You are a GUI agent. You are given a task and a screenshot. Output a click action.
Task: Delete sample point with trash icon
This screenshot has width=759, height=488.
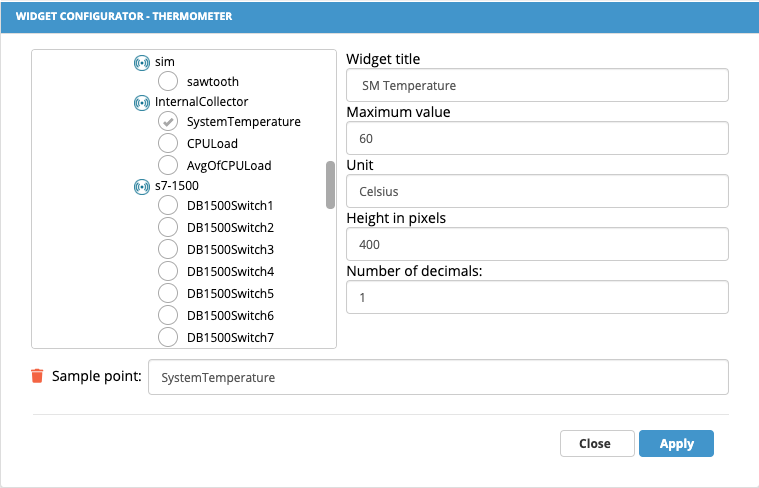click(37, 376)
